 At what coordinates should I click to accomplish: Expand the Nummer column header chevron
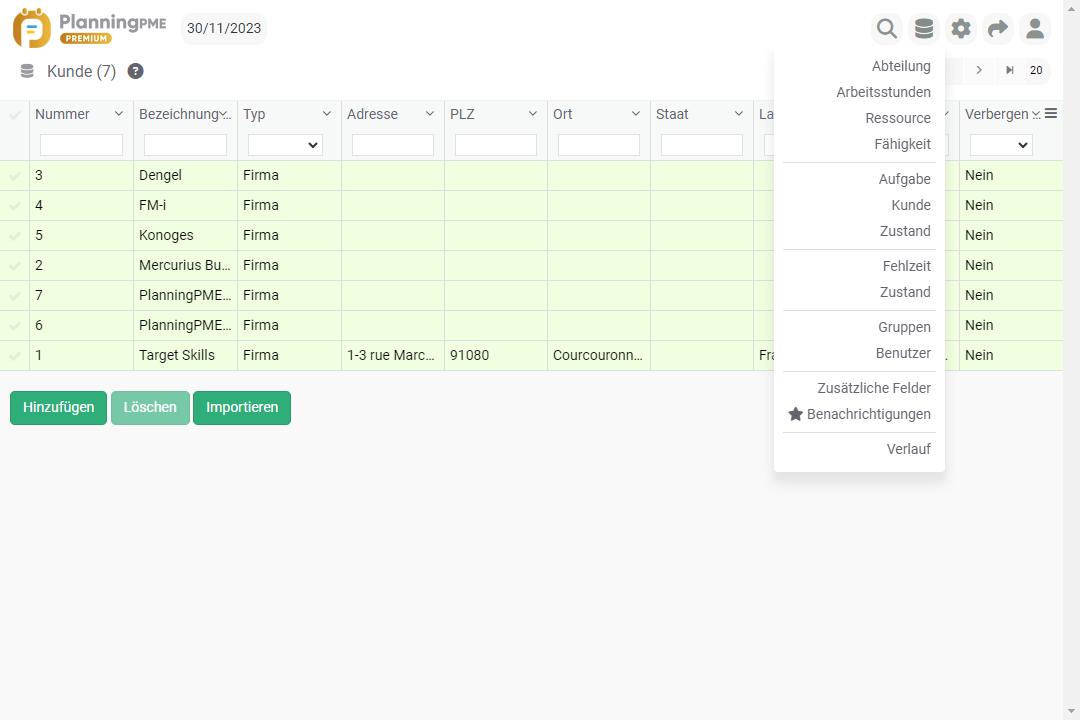click(119, 114)
